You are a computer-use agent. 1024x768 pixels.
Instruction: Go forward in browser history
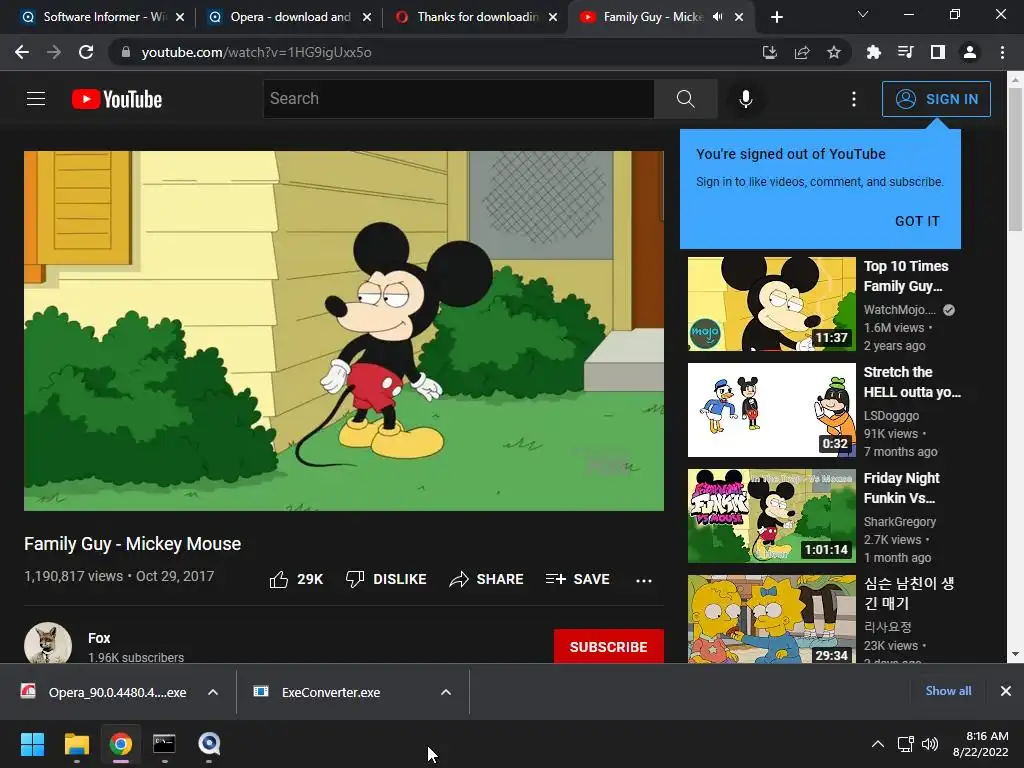pos(54,52)
